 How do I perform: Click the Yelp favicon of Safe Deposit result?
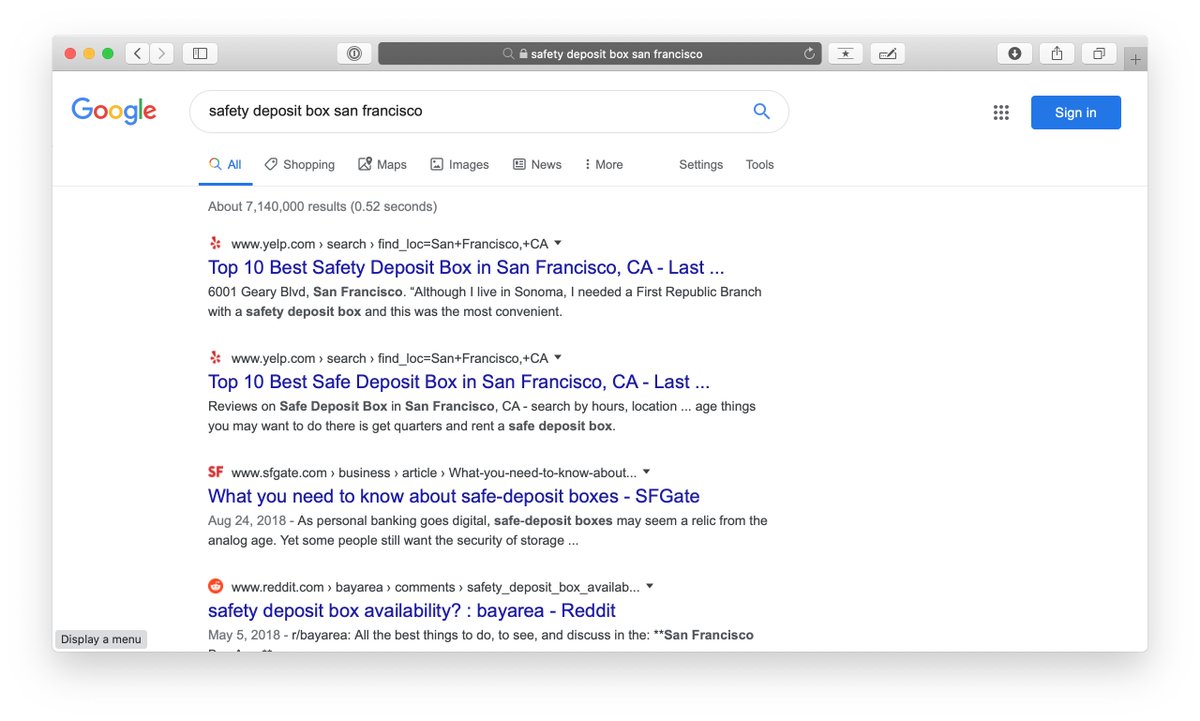click(215, 358)
